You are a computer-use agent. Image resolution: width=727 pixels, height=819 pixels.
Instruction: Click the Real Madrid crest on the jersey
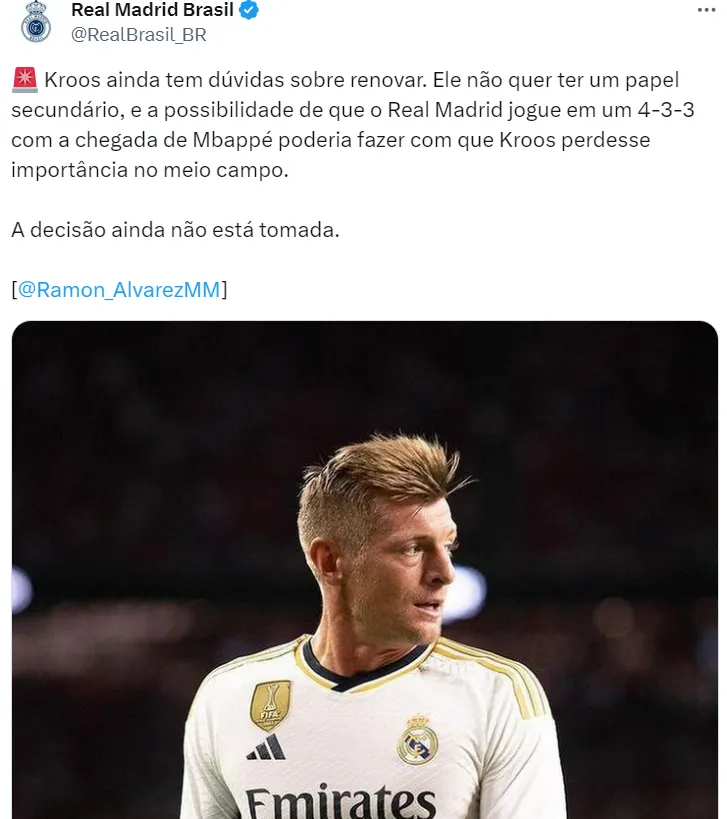tap(417, 741)
